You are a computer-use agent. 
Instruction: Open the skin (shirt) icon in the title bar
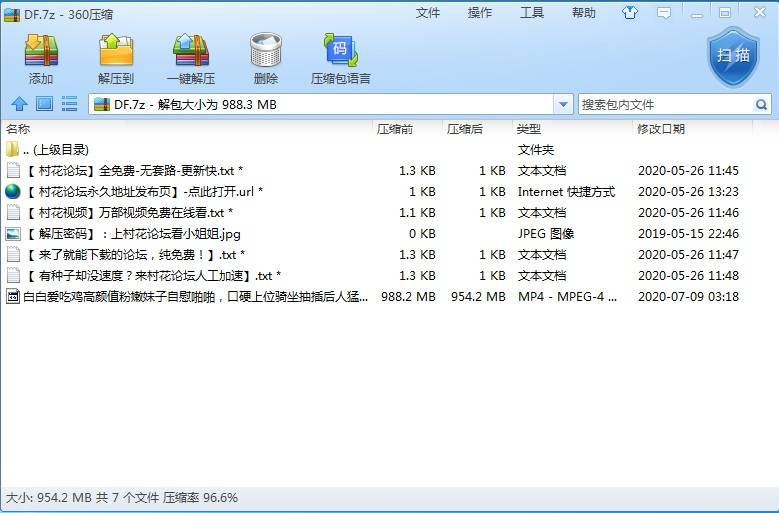click(x=630, y=13)
